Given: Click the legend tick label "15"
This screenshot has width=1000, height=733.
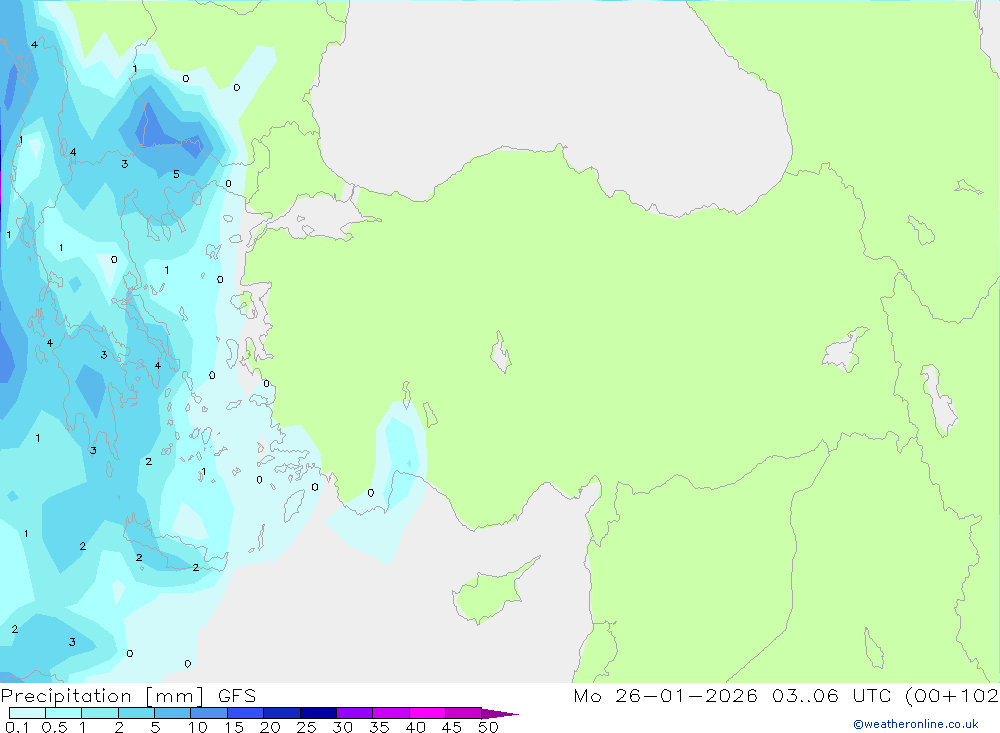Looking at the screenshot, I should tap(234, 727).
